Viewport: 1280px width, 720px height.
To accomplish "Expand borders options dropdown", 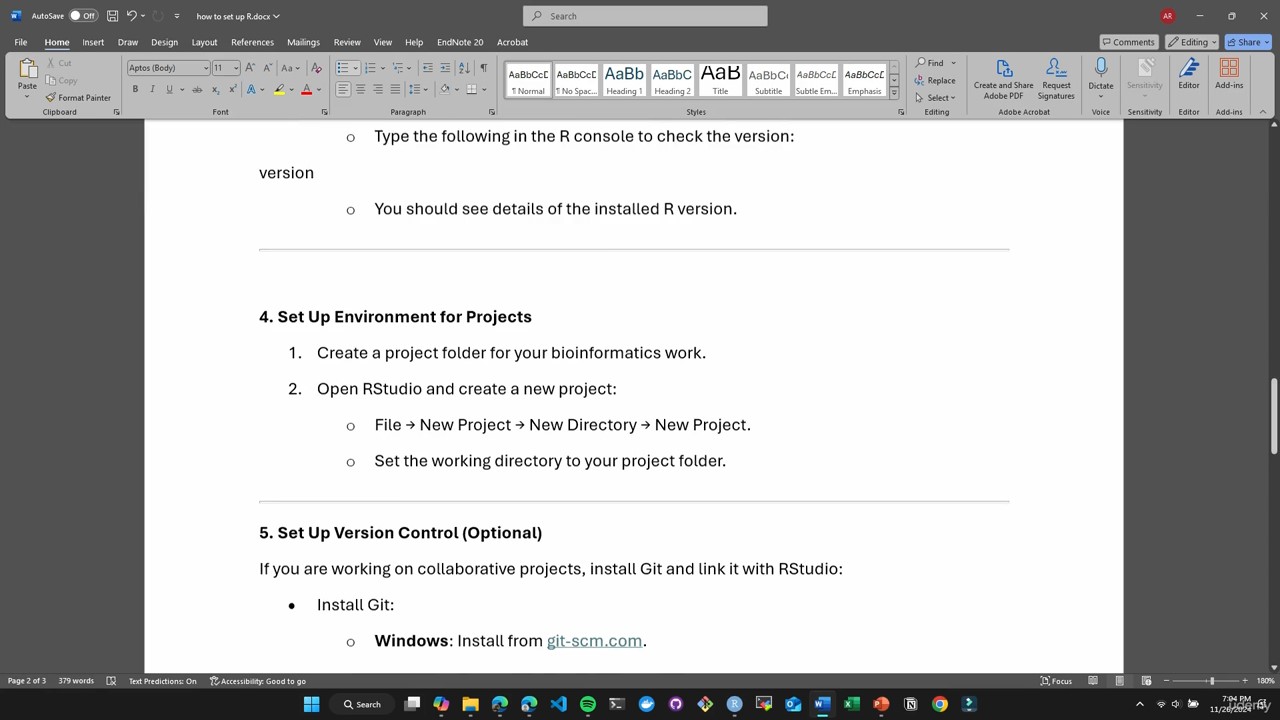I will coord(484,89).
